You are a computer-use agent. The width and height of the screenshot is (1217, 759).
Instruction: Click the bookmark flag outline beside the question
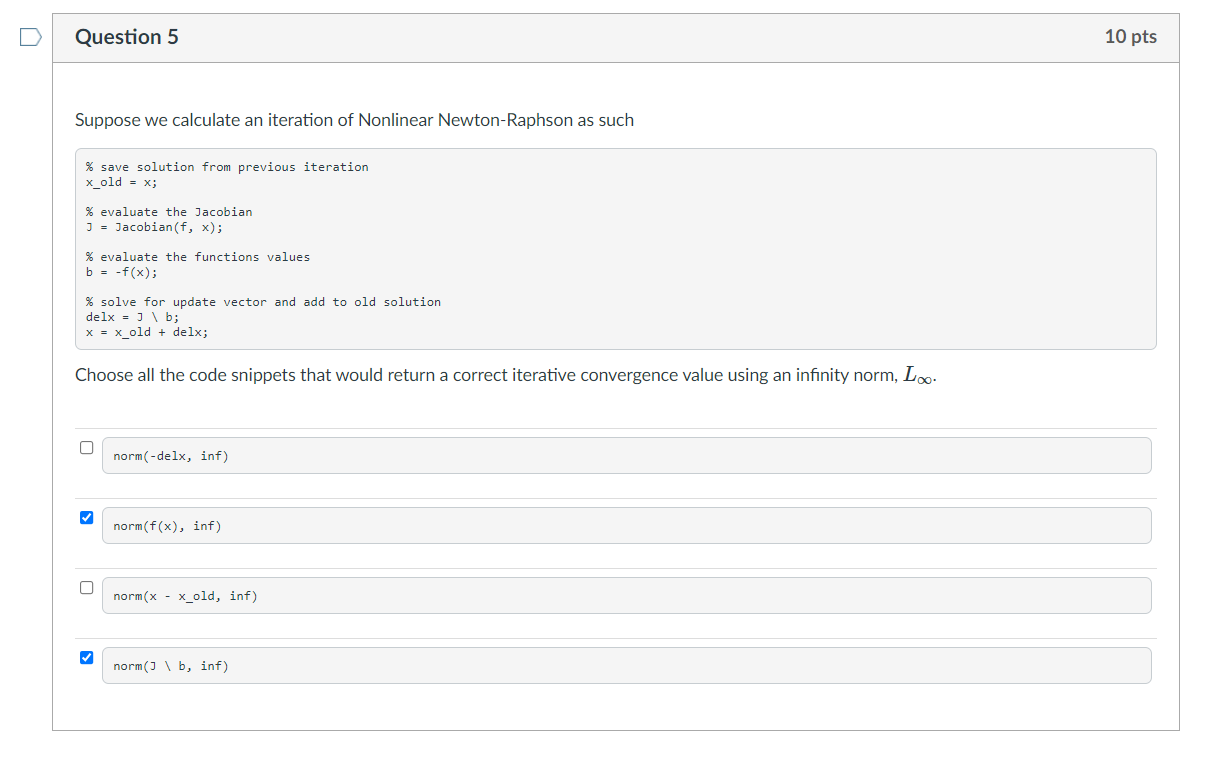[x=28, y=36]
